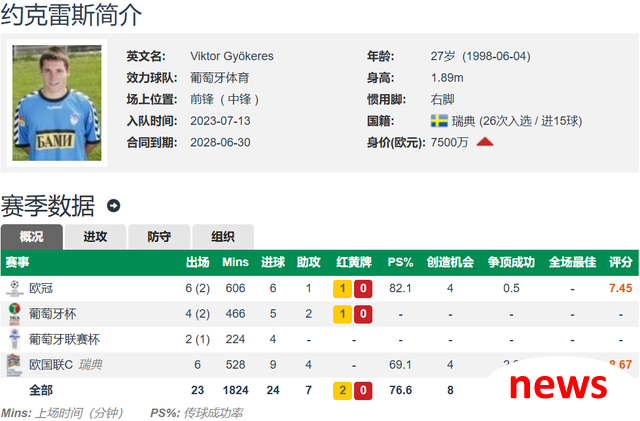Click the 69.1 pass percentage cell
Image resolution: width=640 pixels, height=421 pixels.
click(x=400, y=365)
